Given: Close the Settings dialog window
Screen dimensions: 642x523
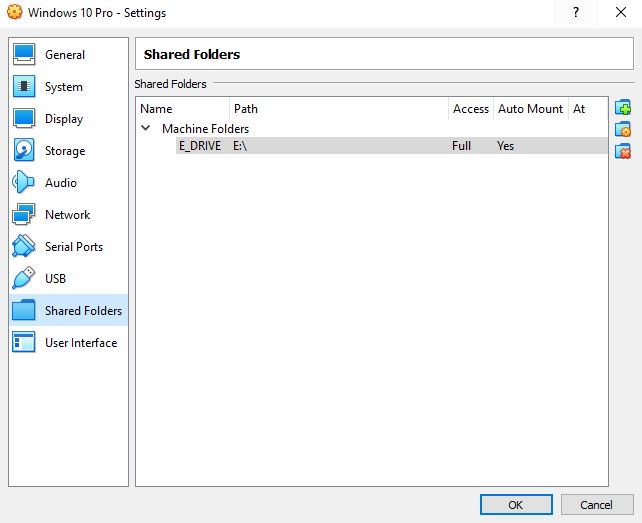Looking at the screenshot, I should 621,12.
